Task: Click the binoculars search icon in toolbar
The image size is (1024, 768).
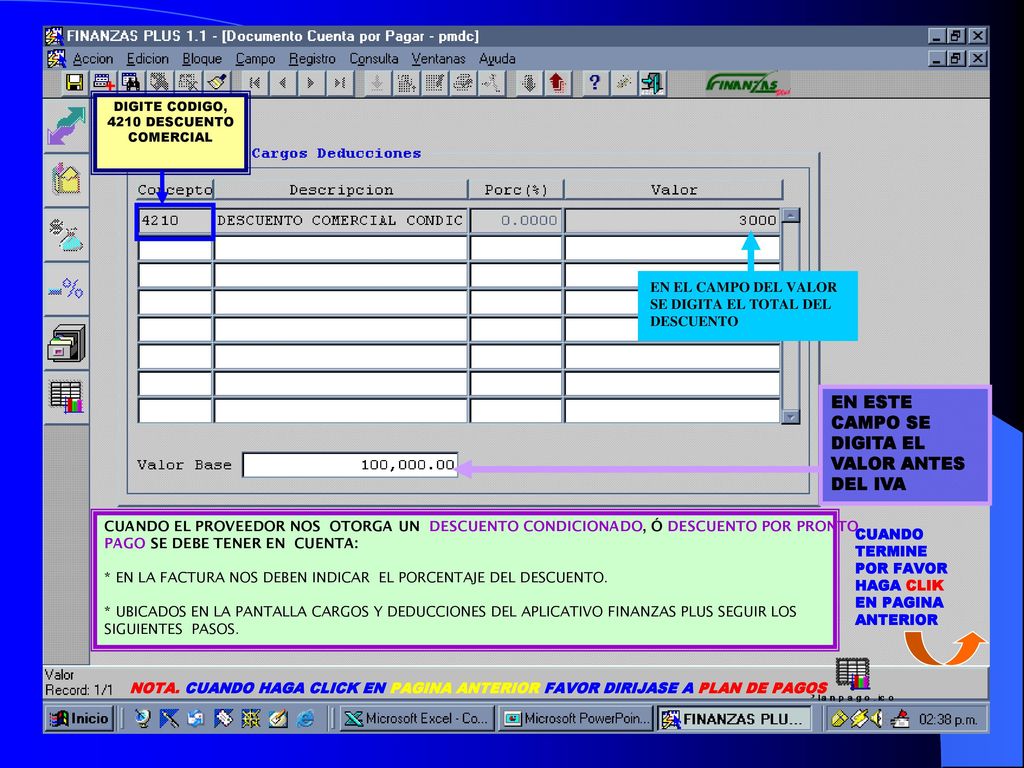Action: pos(131,83)
